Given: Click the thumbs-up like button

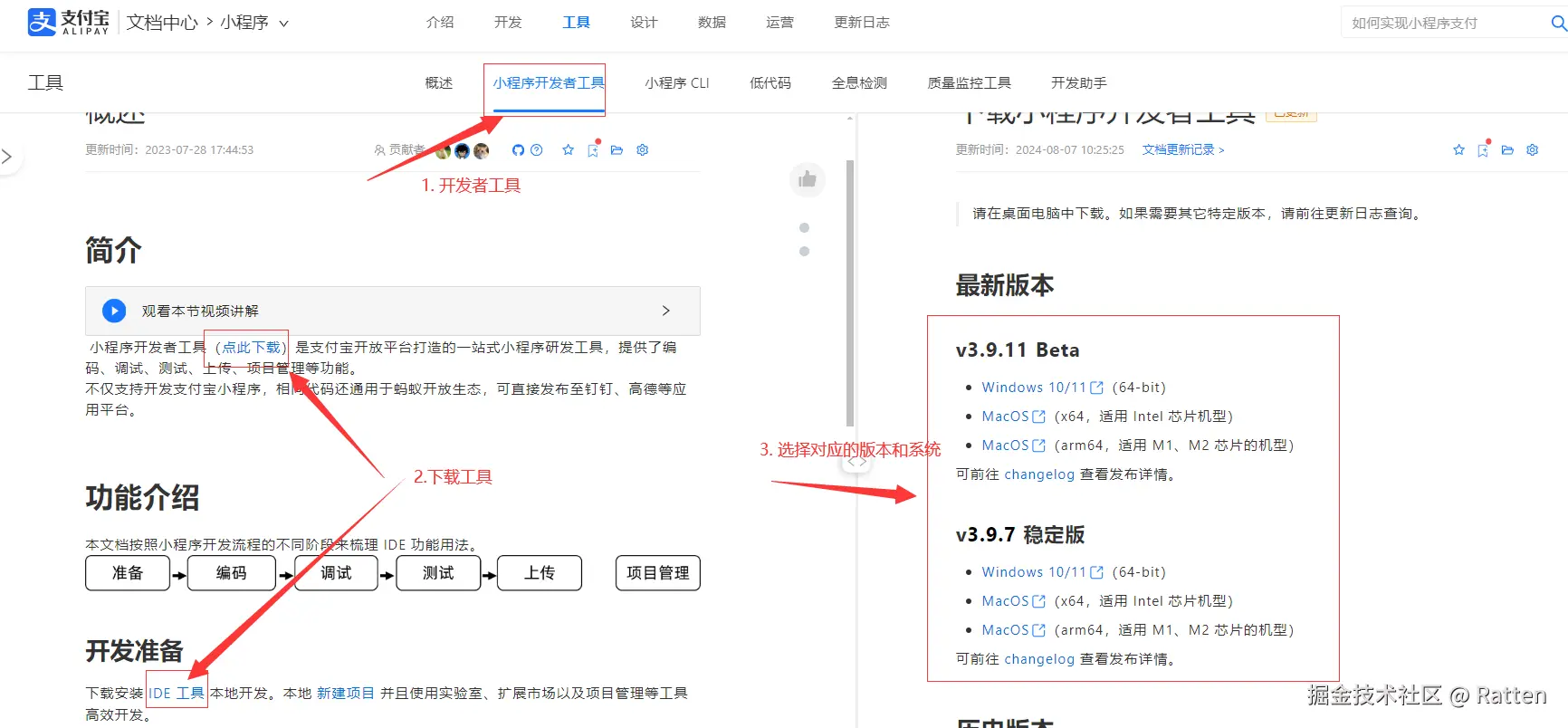Looking at the screenshot, I should 808,179.
